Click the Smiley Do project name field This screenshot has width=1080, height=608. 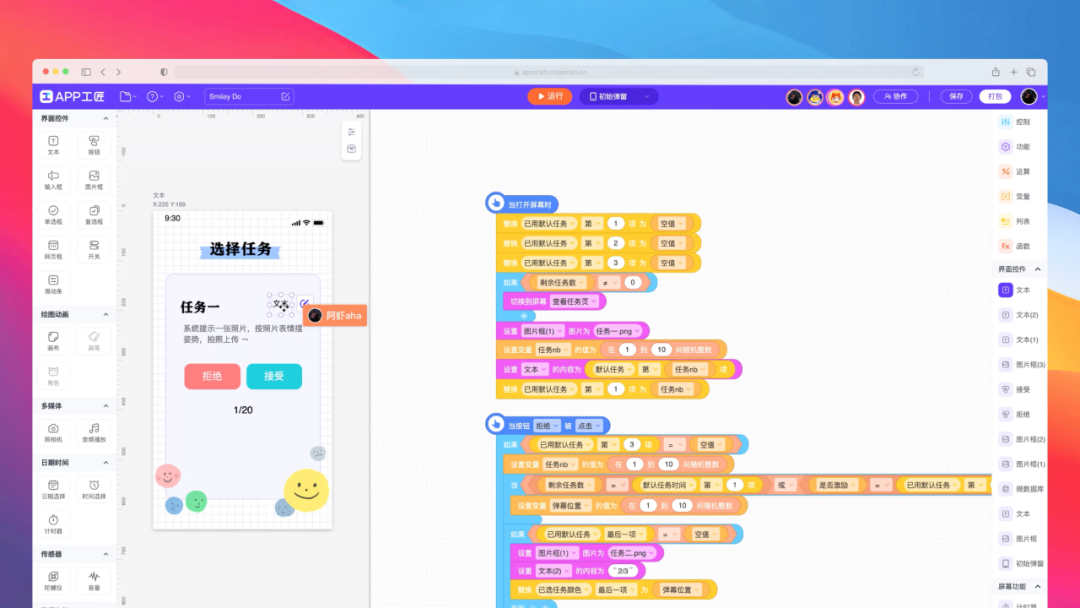click(249, 96)
